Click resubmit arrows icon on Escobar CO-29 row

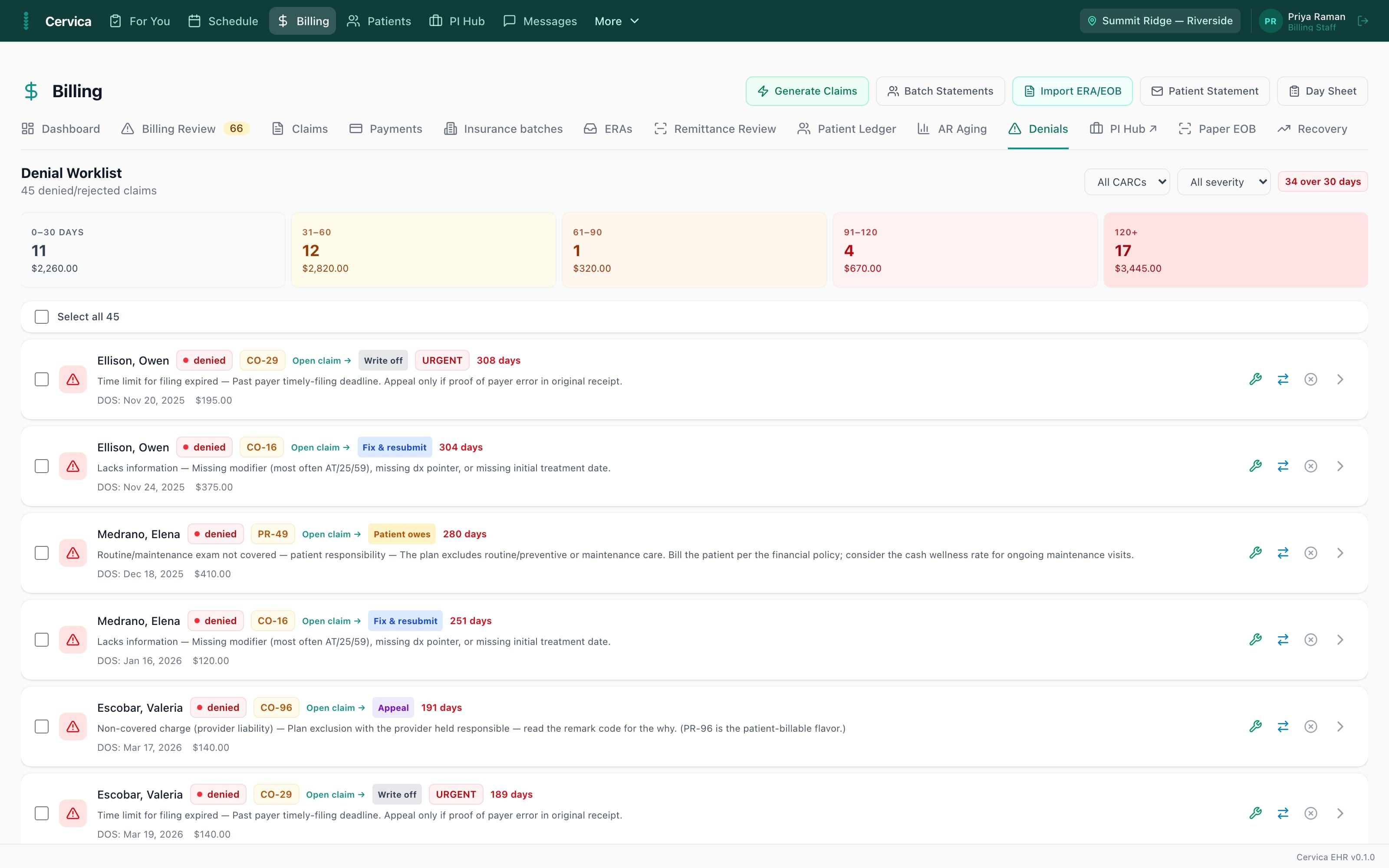click(x=1283, y=813)
